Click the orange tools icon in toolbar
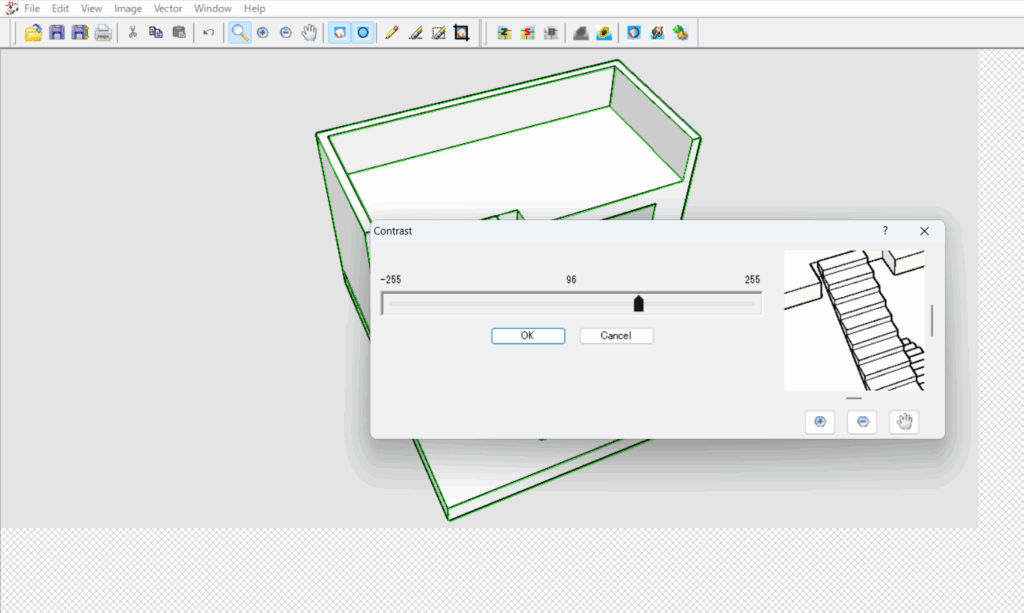The image size is (1024, 613). (x=657, y=33)
